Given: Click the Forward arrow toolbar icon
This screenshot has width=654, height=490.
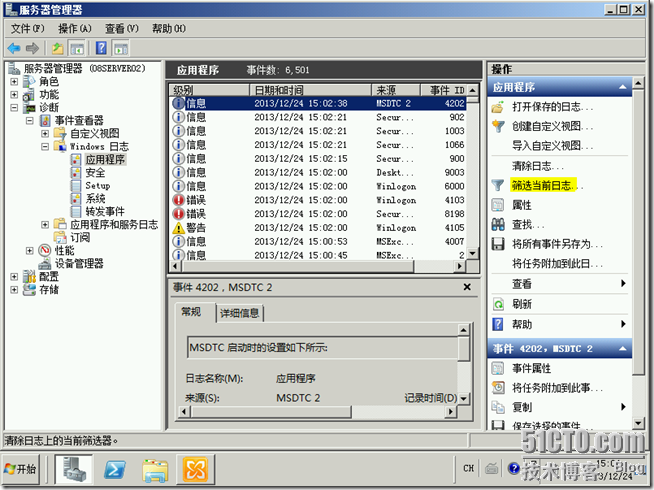Looking at the screenshot, I should [x=32, y=48].
